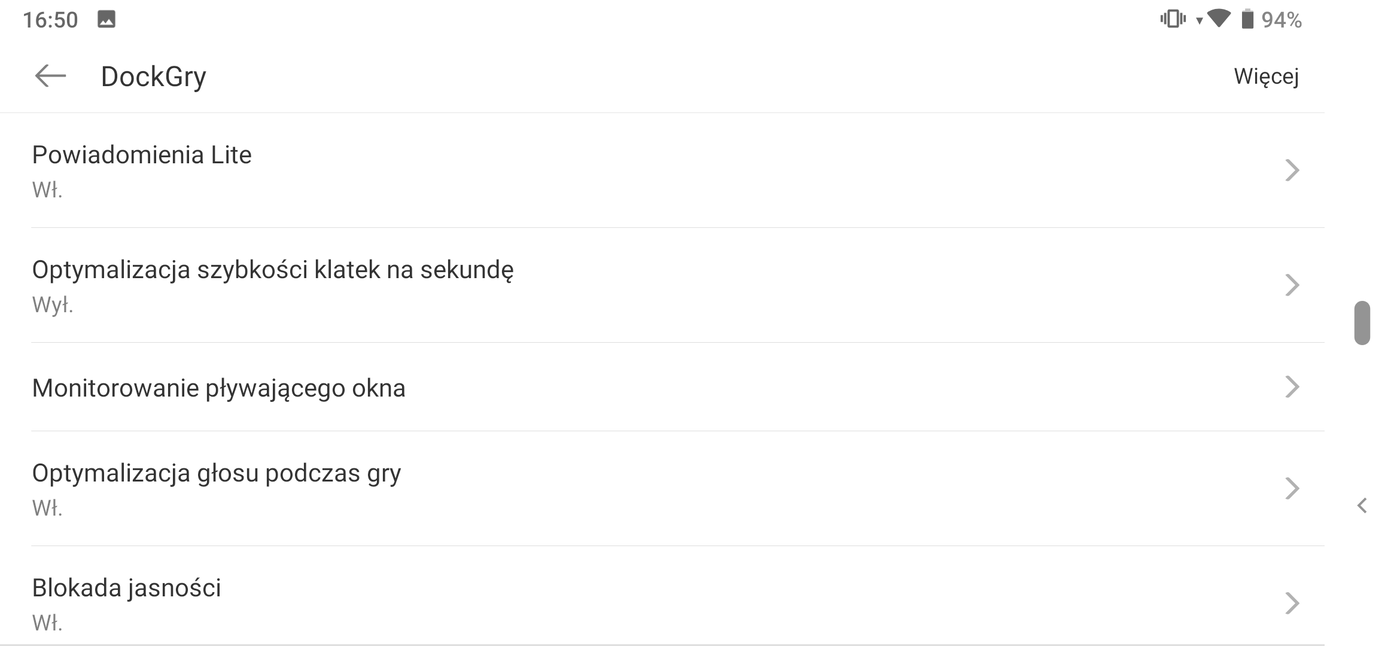Tap the back arrow beside DockGry
The height and width of the screenshot is (646, 1400).
(50, 76)
